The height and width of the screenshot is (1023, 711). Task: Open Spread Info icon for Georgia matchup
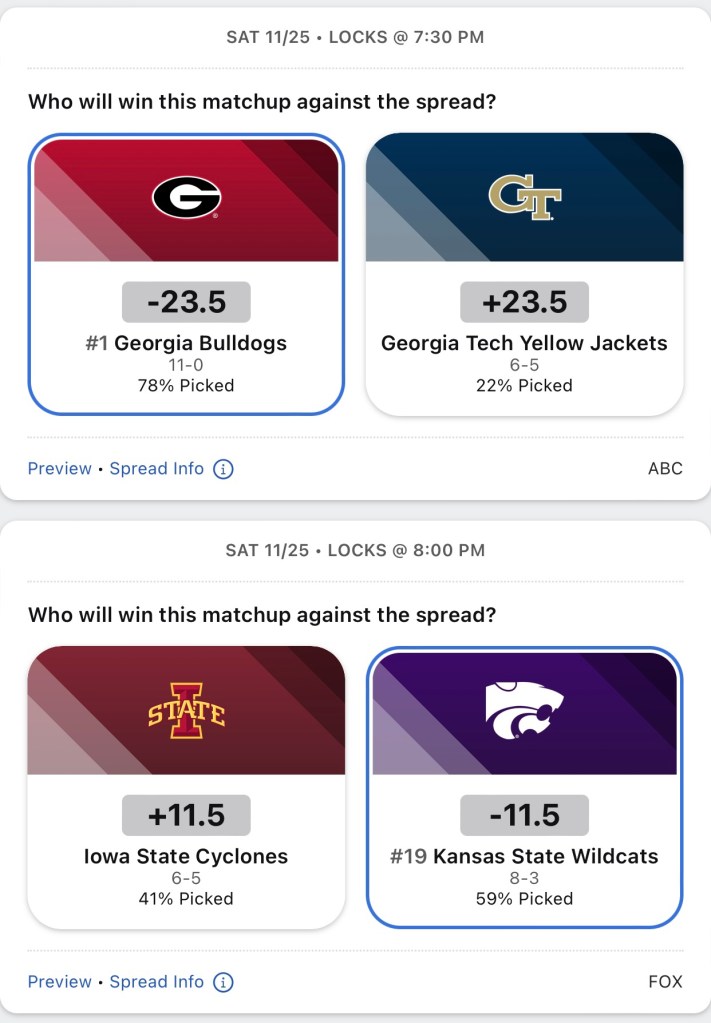point(224,469)
